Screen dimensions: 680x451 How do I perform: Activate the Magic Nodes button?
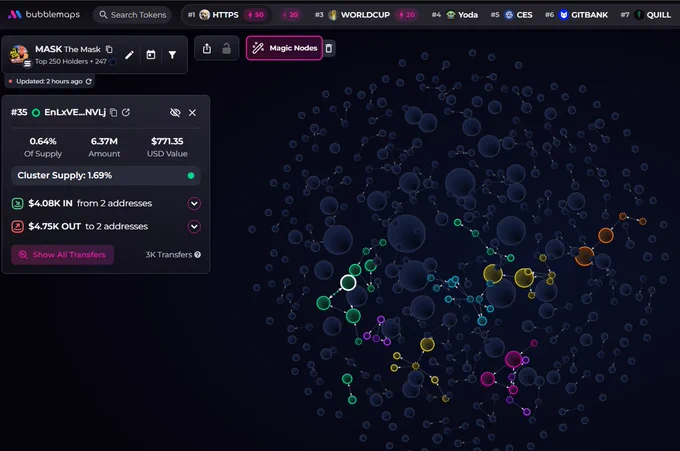point(284,48)
